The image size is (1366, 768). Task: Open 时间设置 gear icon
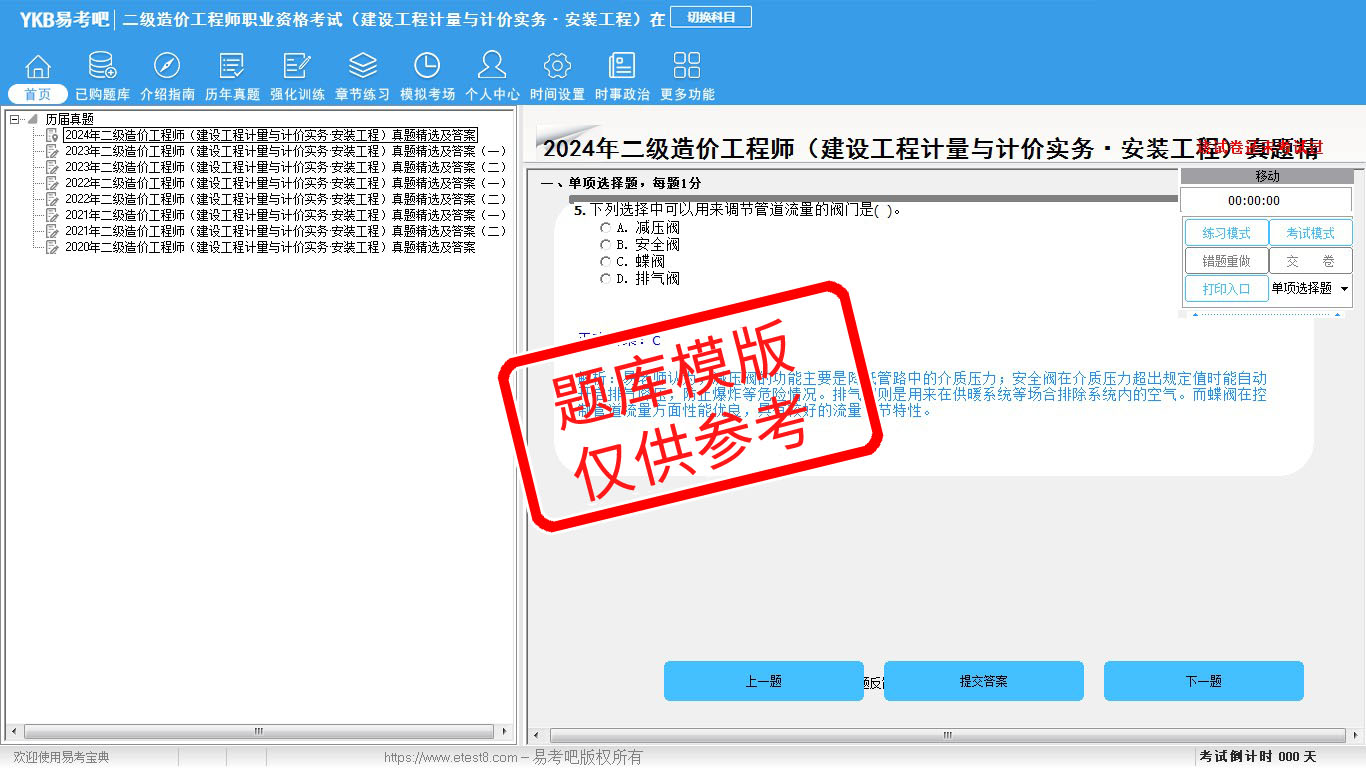pyautogui.click(x=557, y=67)
